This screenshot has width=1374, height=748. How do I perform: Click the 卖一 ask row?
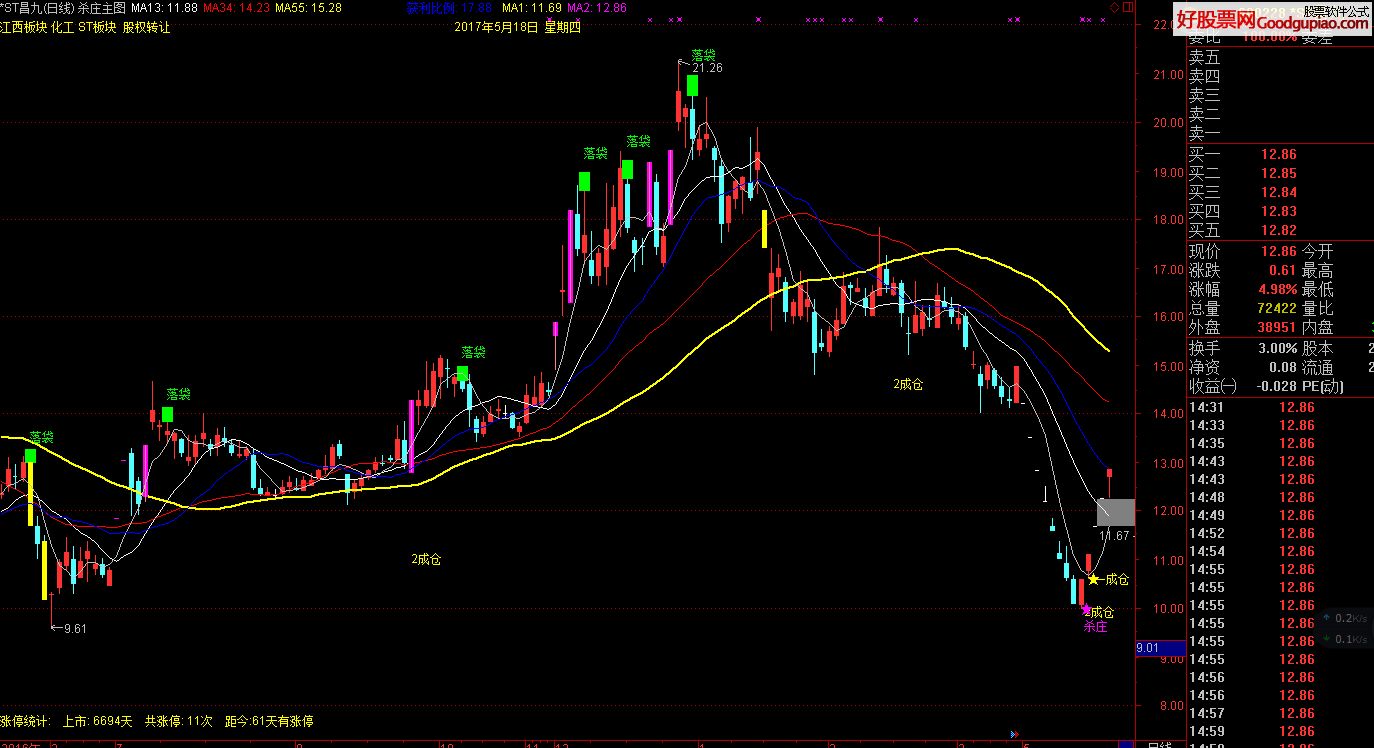coord(1280,133)
